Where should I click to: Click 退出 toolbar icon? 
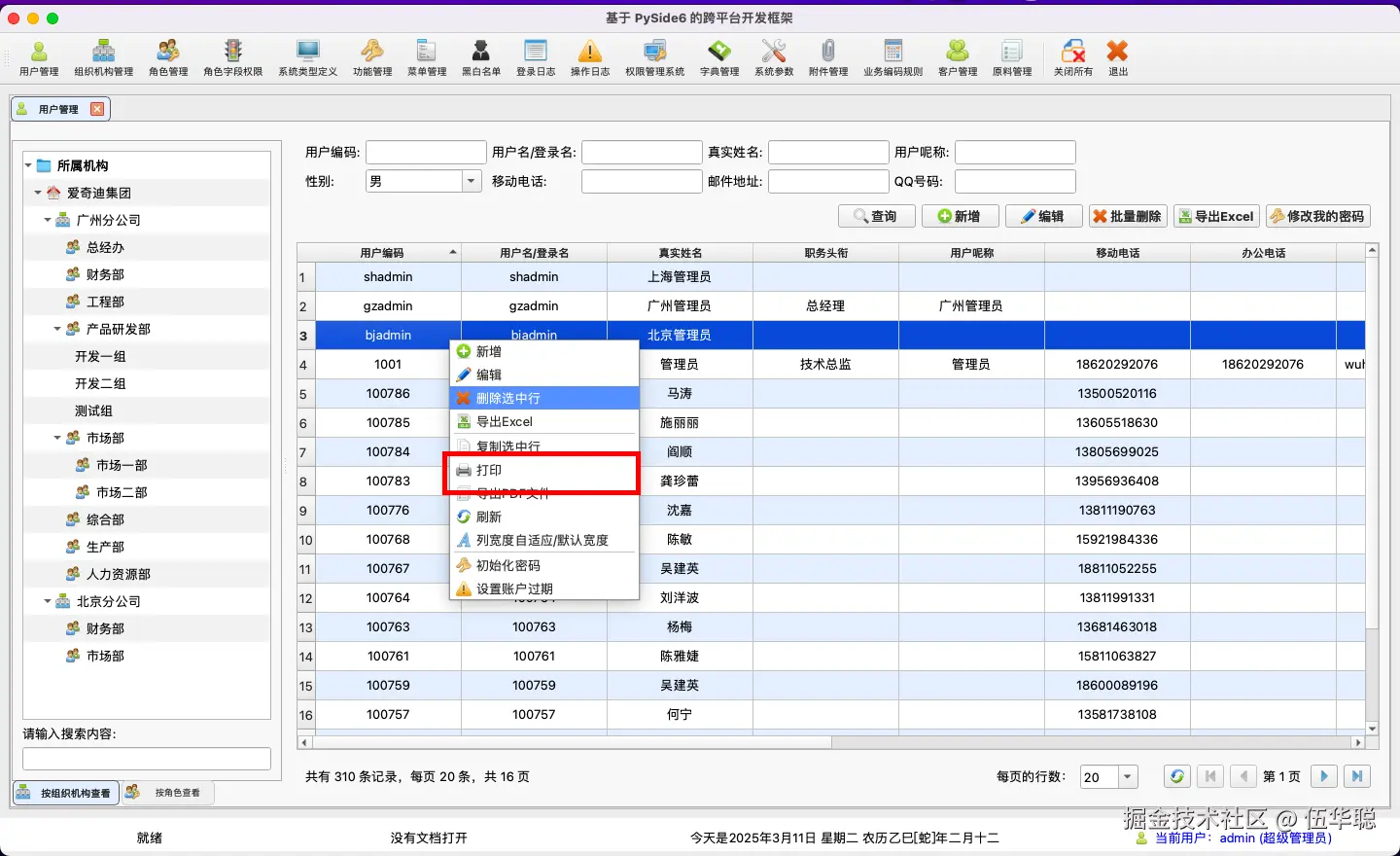[1118, 57]
